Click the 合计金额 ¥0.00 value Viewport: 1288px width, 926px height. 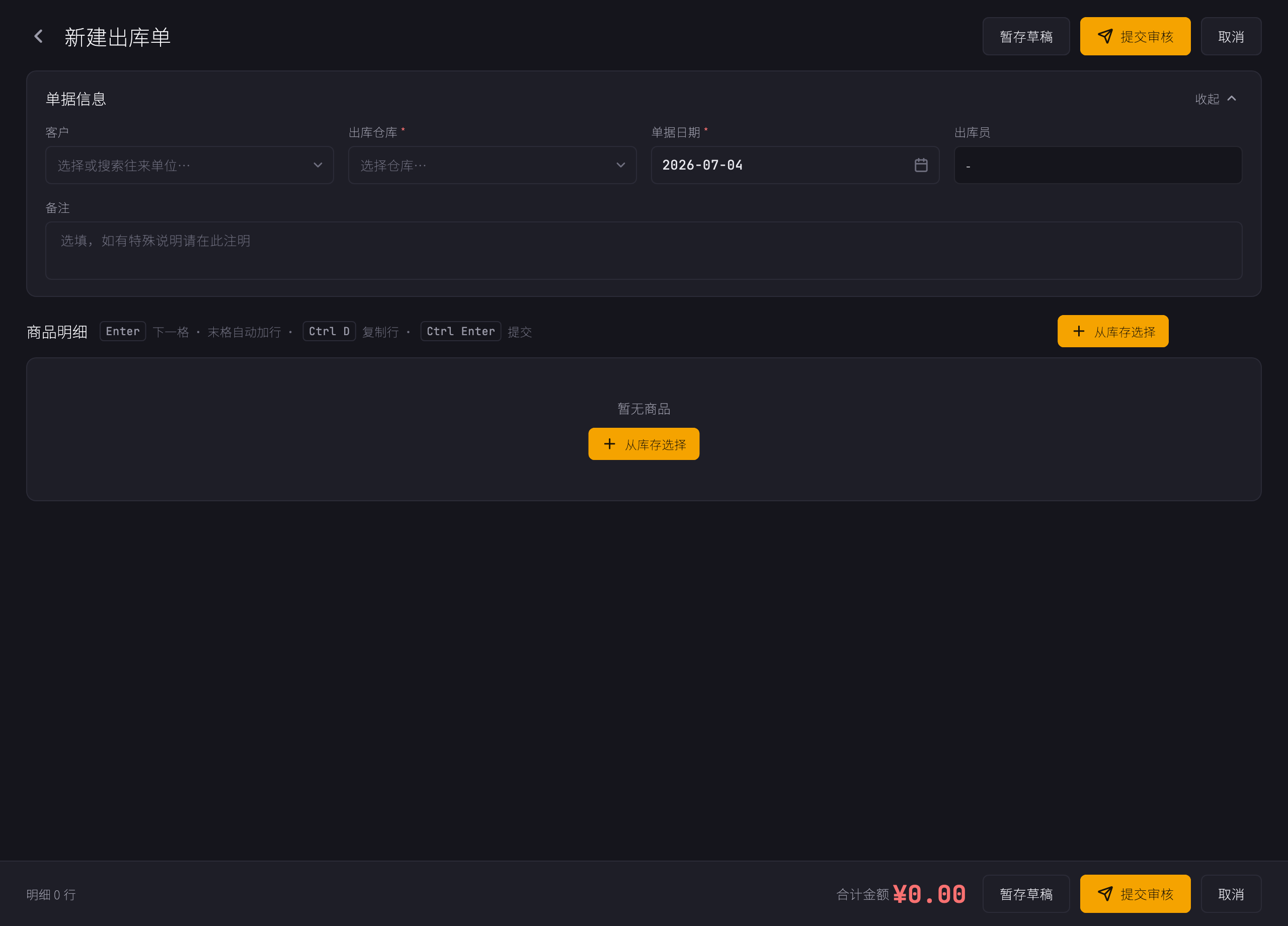(x=929, y=894)
